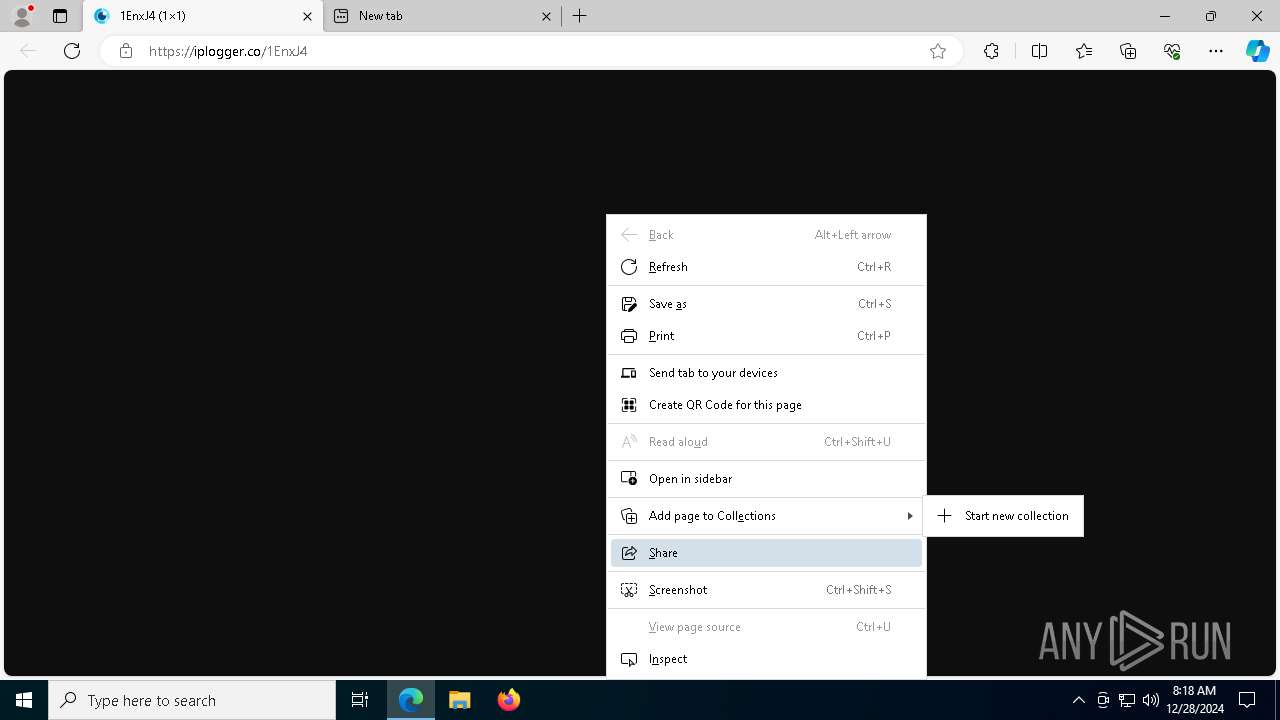Viewport: 1280px width, 720px height.
Task: Open the tab actions menu icon
Action: 60,16
